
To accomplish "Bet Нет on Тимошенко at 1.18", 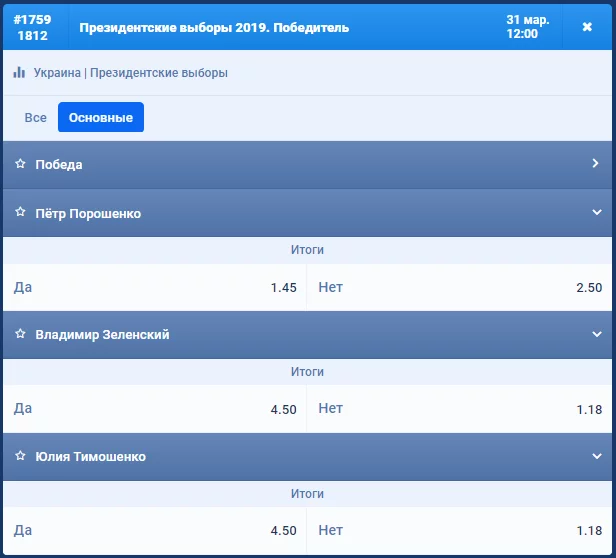I will point(460,530).
